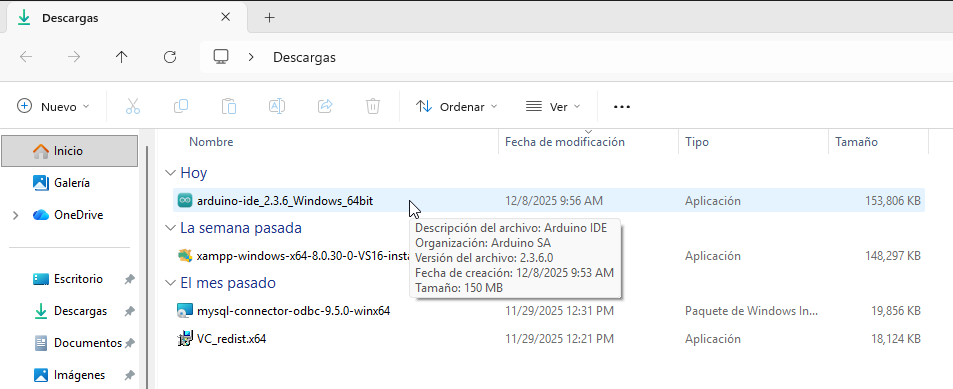Click the pin icon next to Descargas
The image size is (953, 389).
[x=129, y=311]
